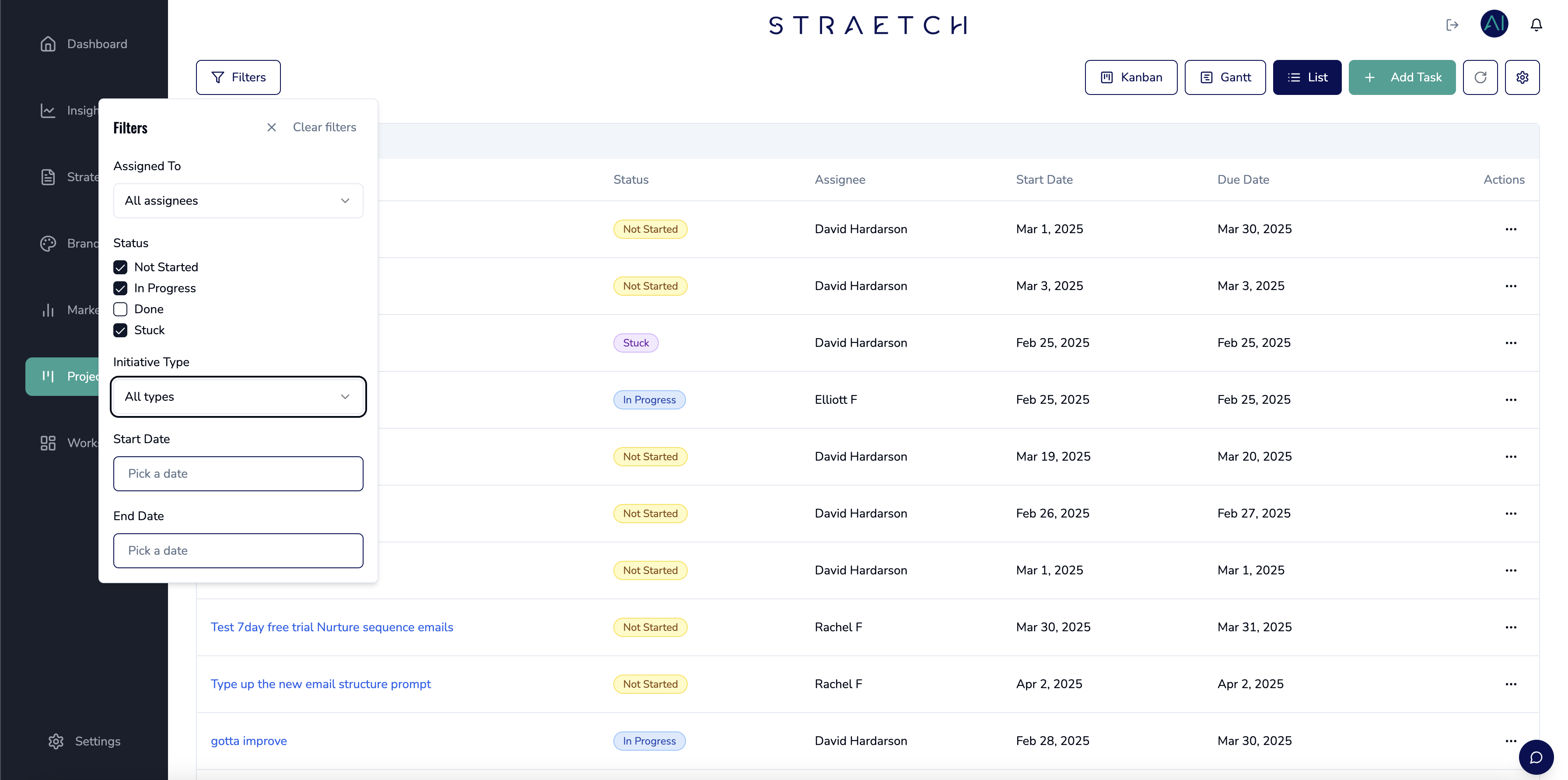Click the logout arrow icon
This screenshot has width=1568, height=780.
coord(1452,25)
